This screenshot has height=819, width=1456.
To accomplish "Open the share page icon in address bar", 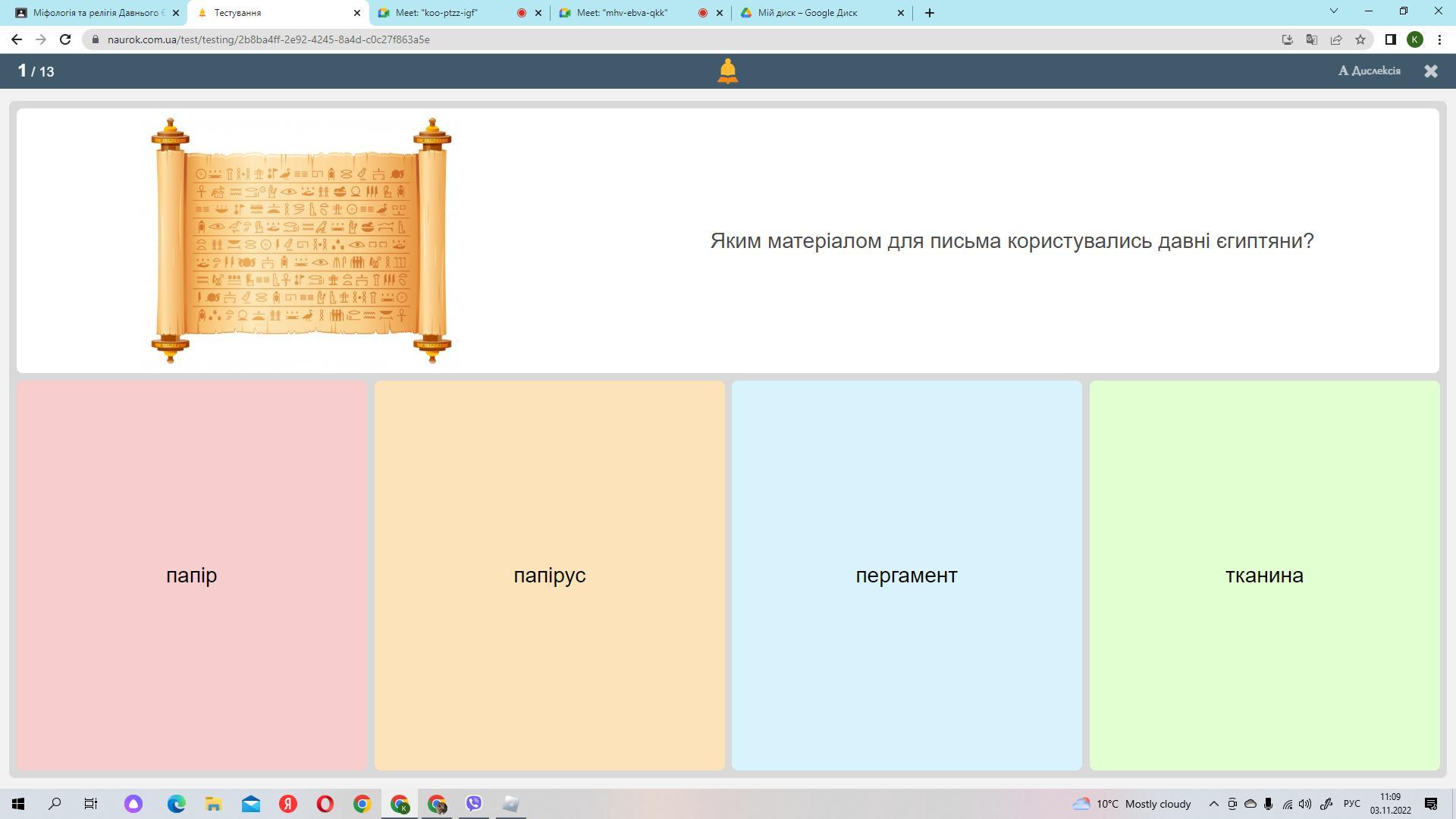I will 1336,39.
